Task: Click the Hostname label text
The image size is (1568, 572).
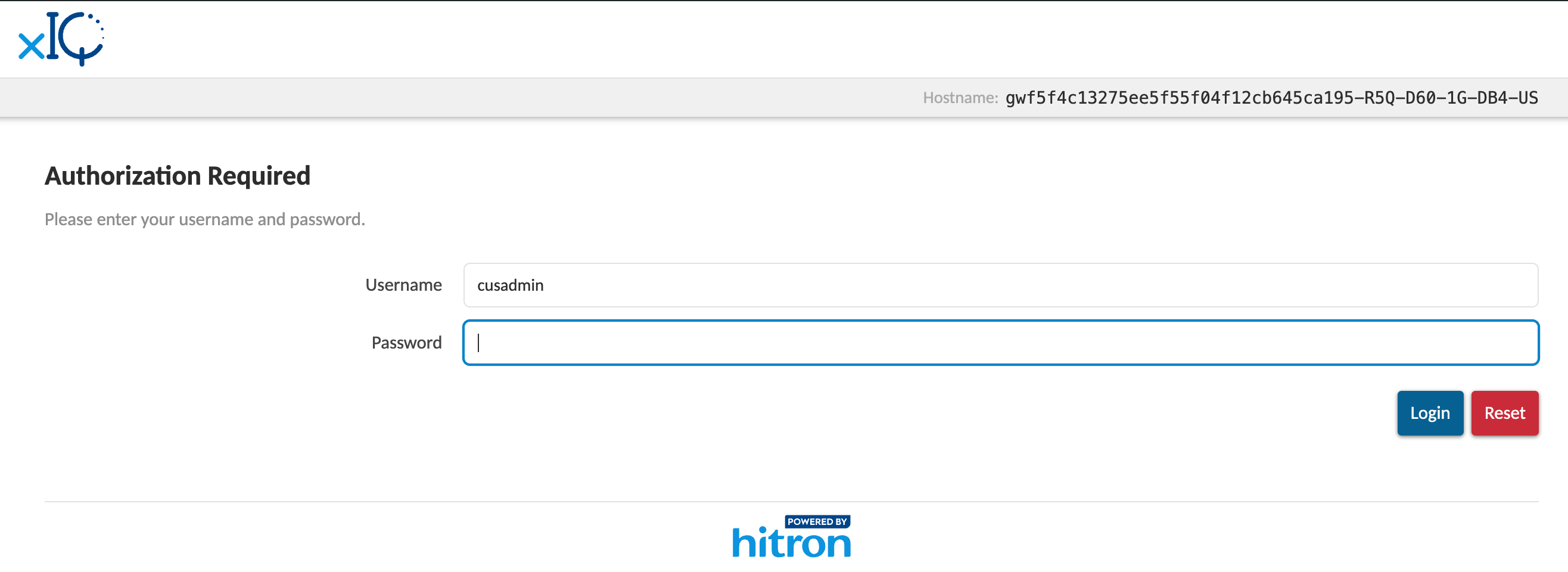Action: [x=960, y=98]
